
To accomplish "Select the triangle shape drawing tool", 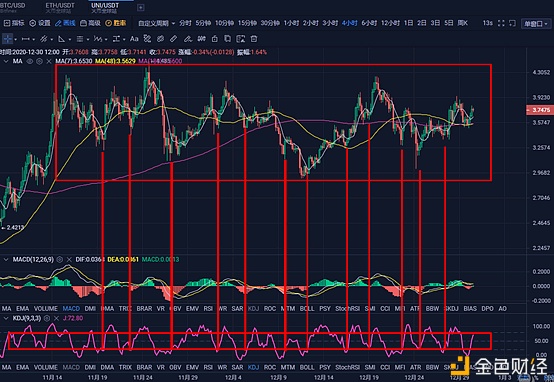I will pos(61,39).
